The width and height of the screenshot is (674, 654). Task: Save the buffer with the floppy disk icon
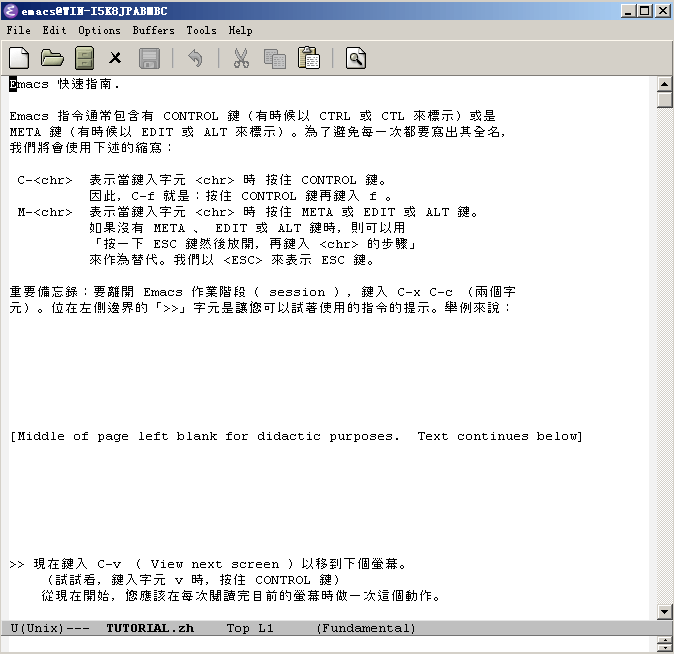click(x=149, y=58)
